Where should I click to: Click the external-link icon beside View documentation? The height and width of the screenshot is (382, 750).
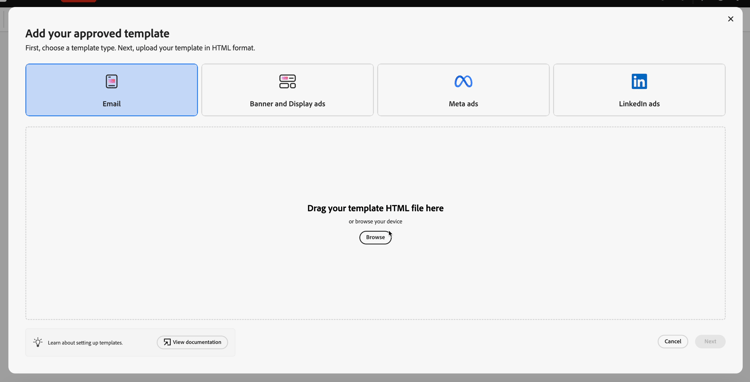(167, 342)
